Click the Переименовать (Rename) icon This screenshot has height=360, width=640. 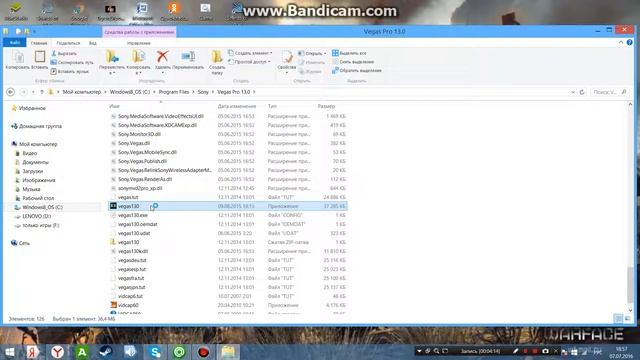188,57
